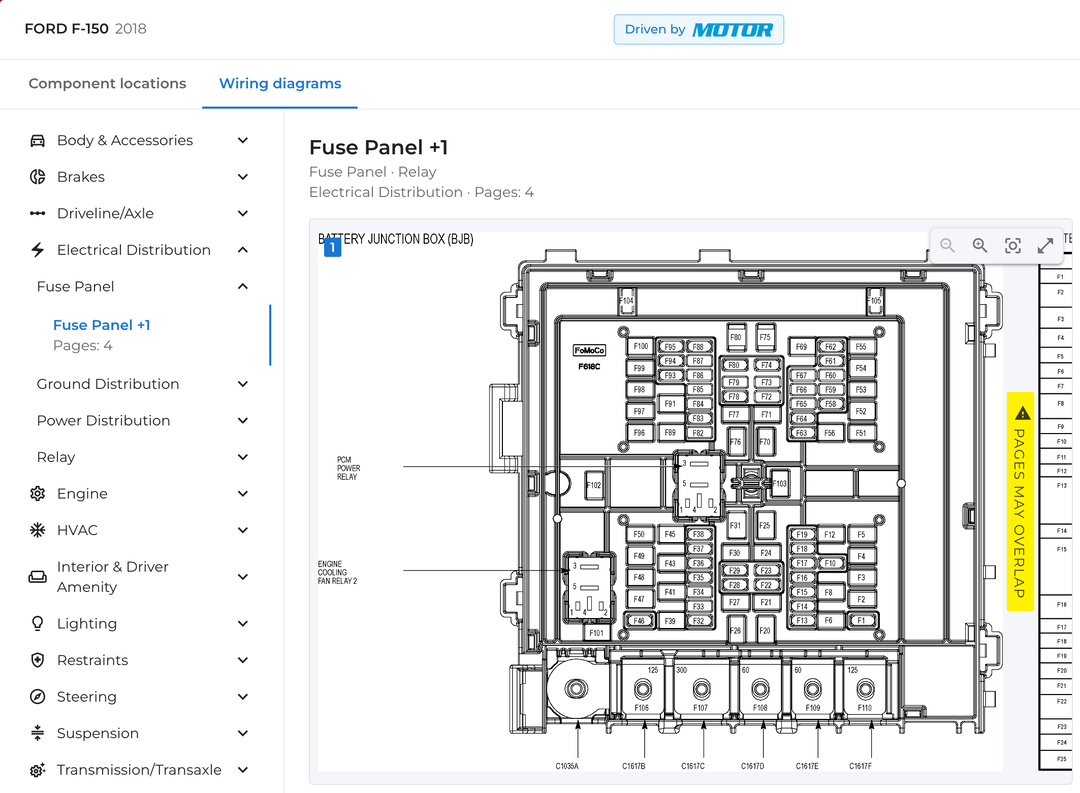Click the Transmission/Transaxle gear icon

click(x=37, y=770)
